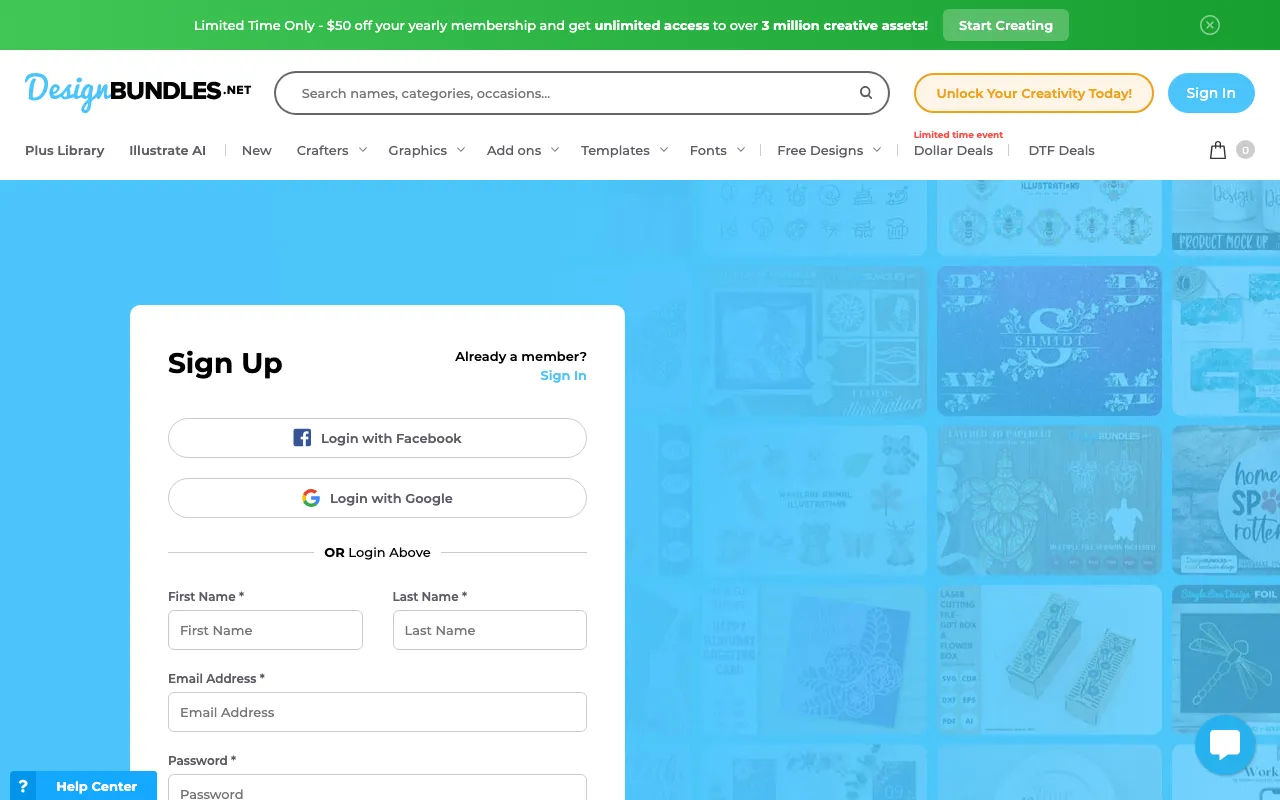The image size is (1280, 800).
Task: Go to Dollar Deals page
Action: [953, 150]
